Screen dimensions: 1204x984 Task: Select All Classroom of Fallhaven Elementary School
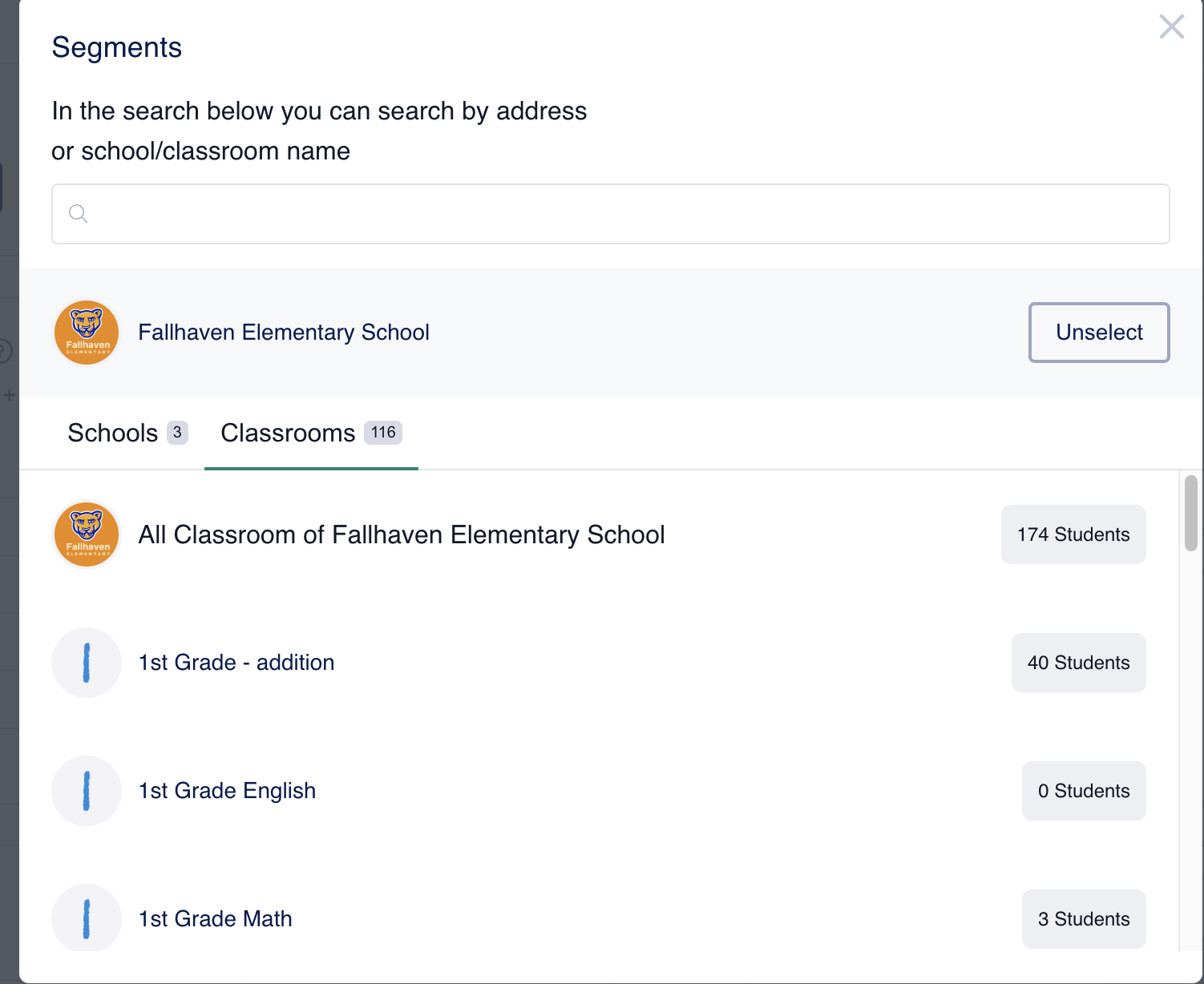click(x=401, y=534)
